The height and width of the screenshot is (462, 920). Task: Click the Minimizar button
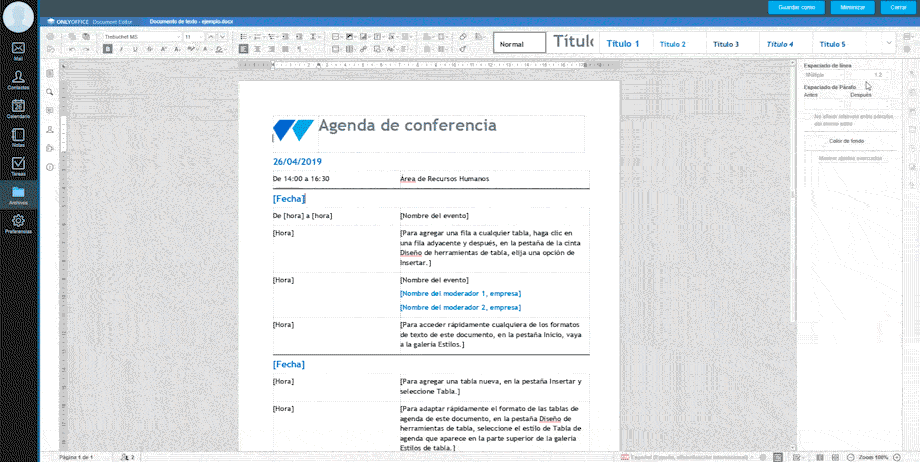[x=853, y=7]
